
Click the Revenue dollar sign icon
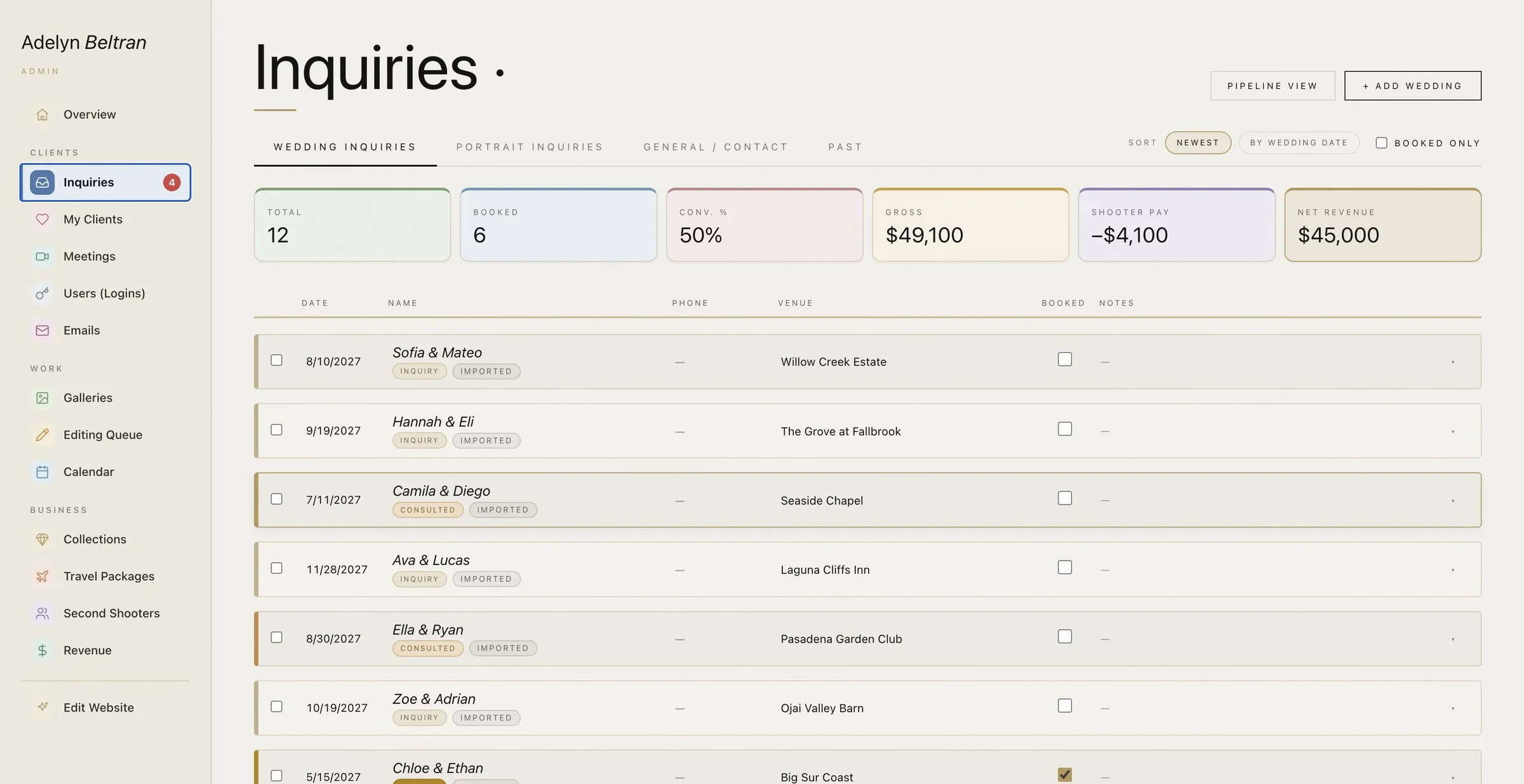(42, 650)
